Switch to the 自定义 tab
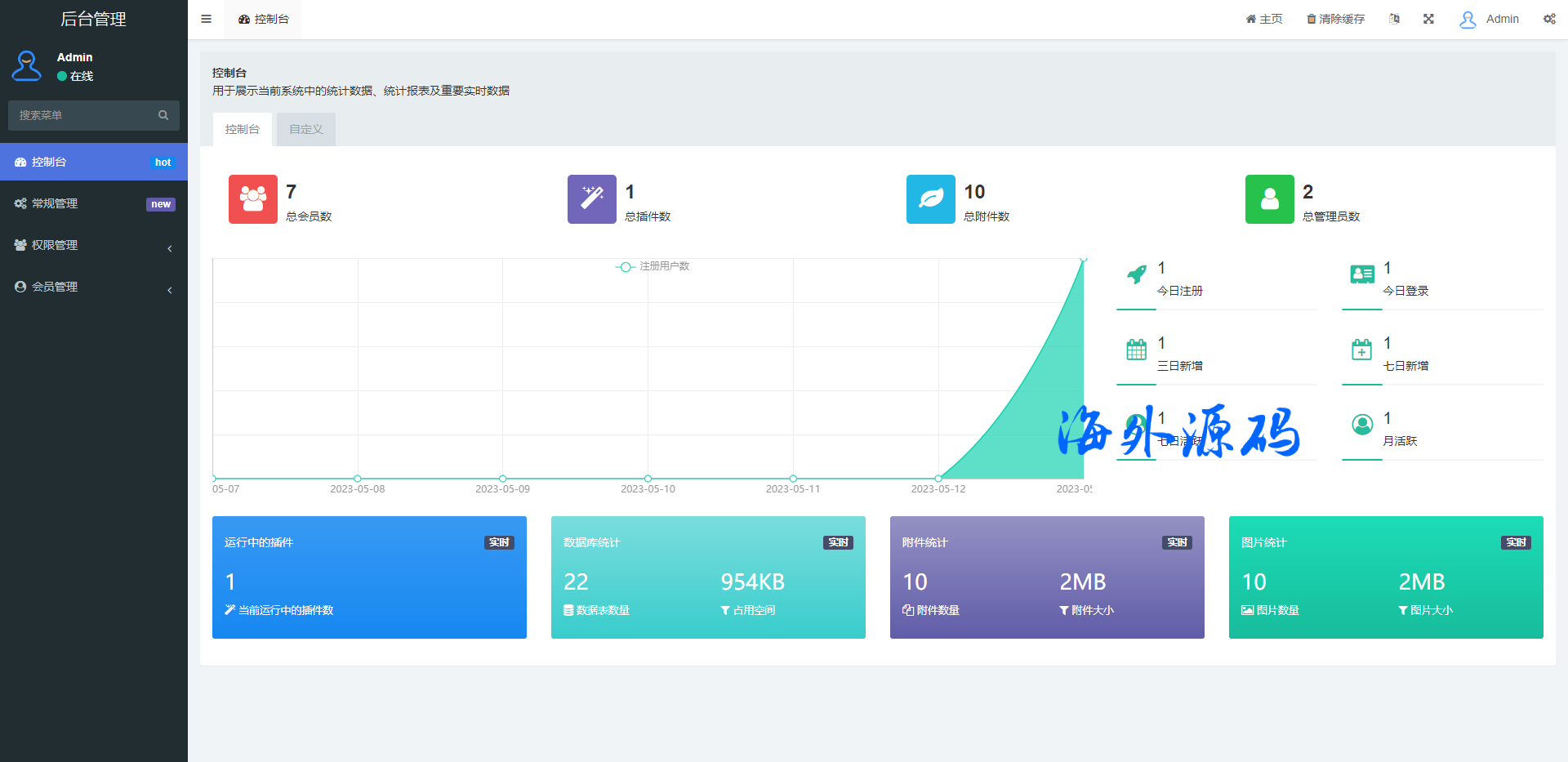The image size is (1568, 762). pyautogui.click(x=306, y=129)
